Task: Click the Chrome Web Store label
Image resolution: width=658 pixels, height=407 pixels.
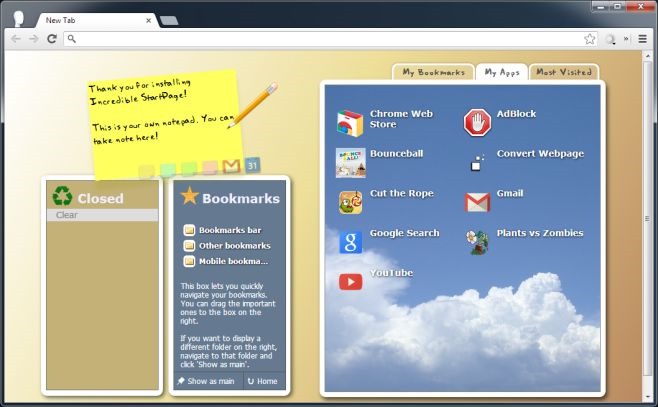Action: (x=401, y=119)
